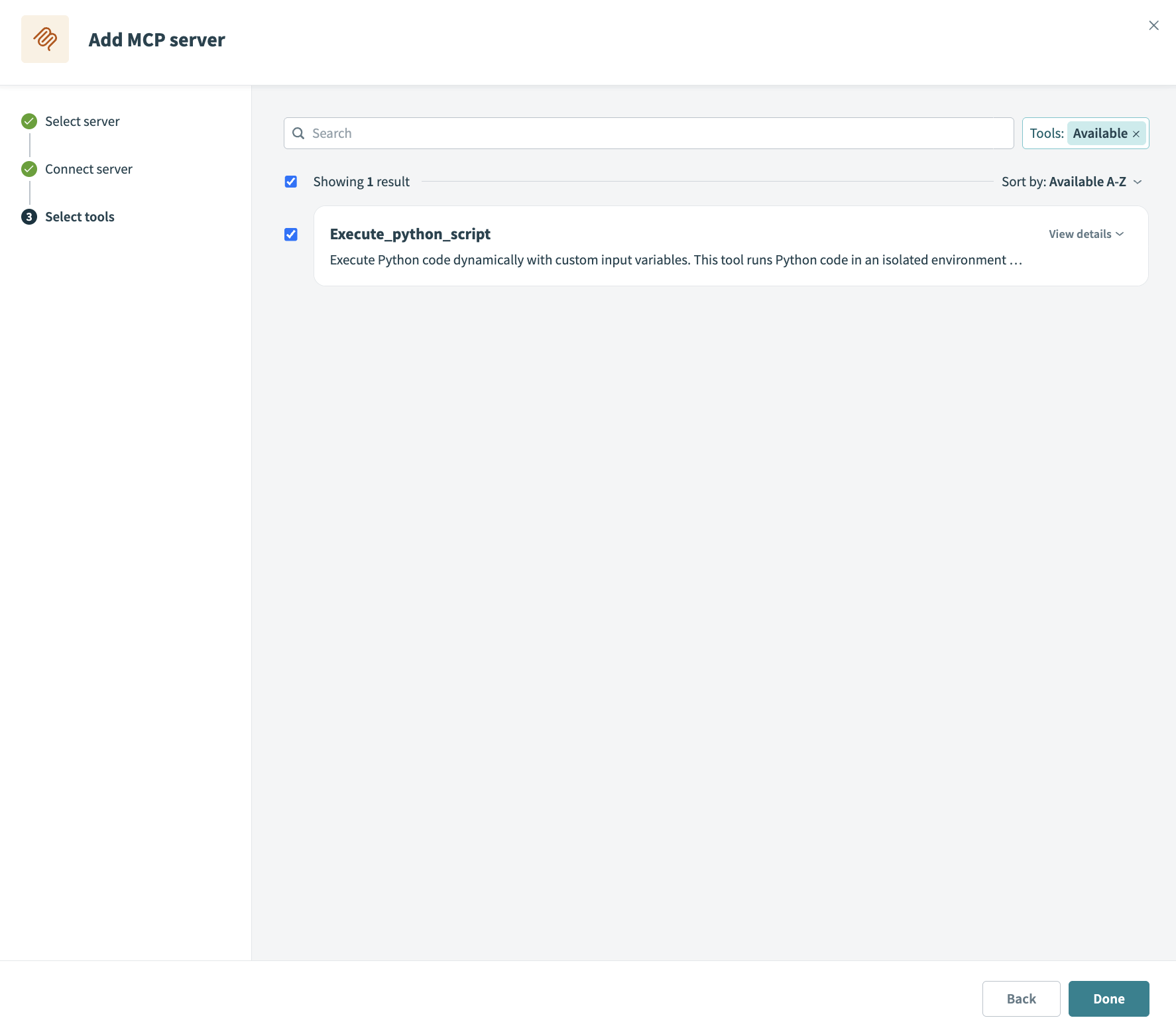1176x1026 pixels.
Task: Expand View details for Execute_python_script
Action: tap(1086, 234)
